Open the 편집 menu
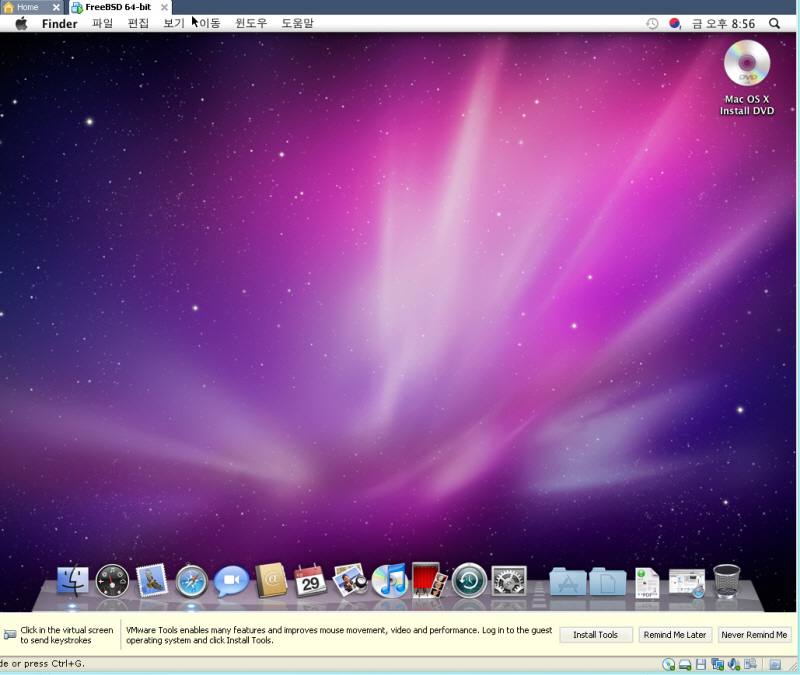 [x=138, y=23]
